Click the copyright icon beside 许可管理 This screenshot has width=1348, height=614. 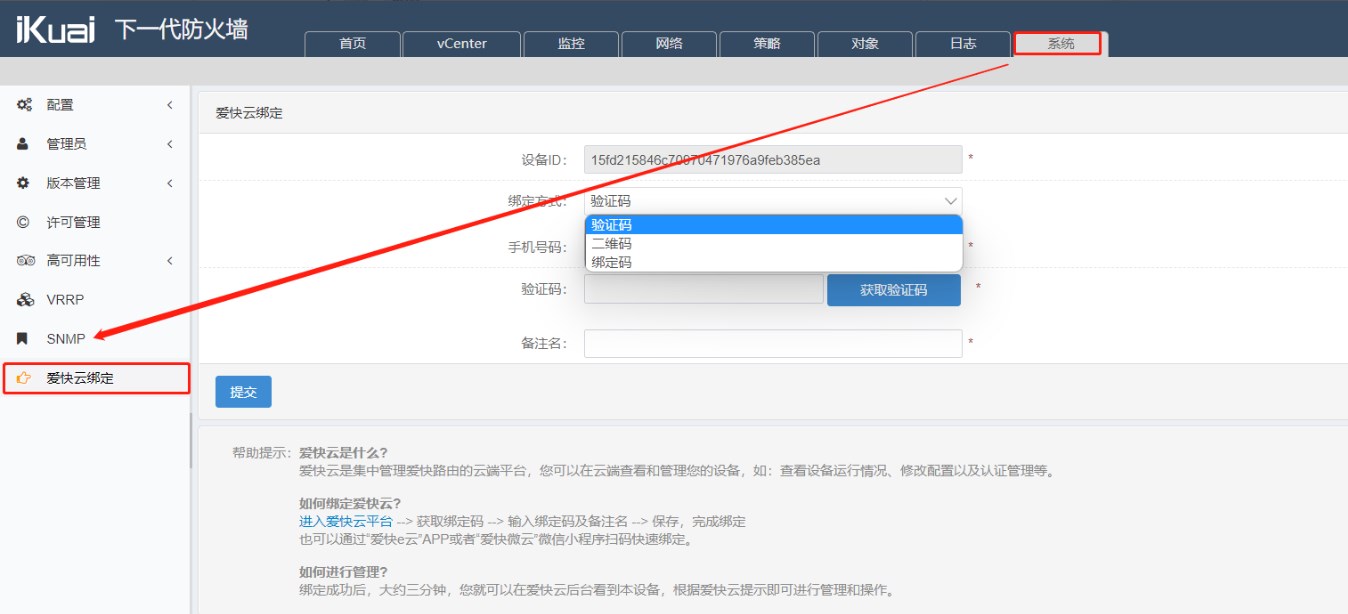pos(23,222)
